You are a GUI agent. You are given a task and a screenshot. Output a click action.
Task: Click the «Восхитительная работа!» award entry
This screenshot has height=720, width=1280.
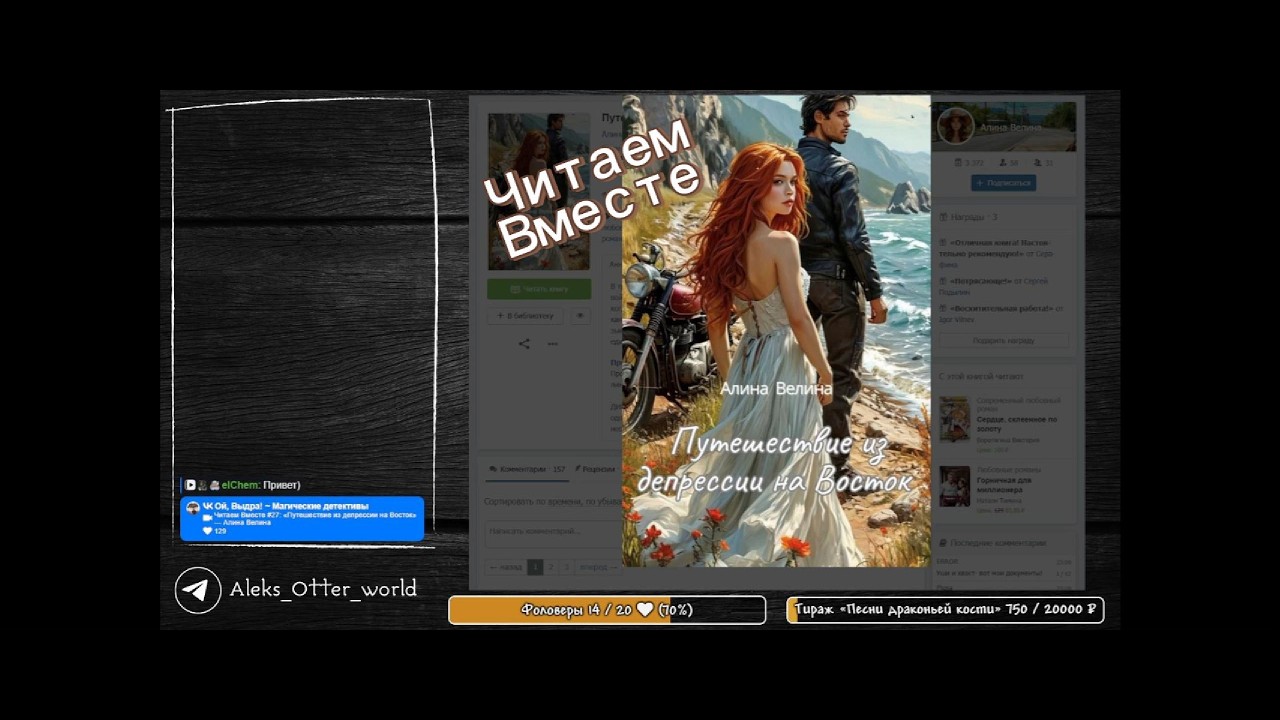(1000, 313)
